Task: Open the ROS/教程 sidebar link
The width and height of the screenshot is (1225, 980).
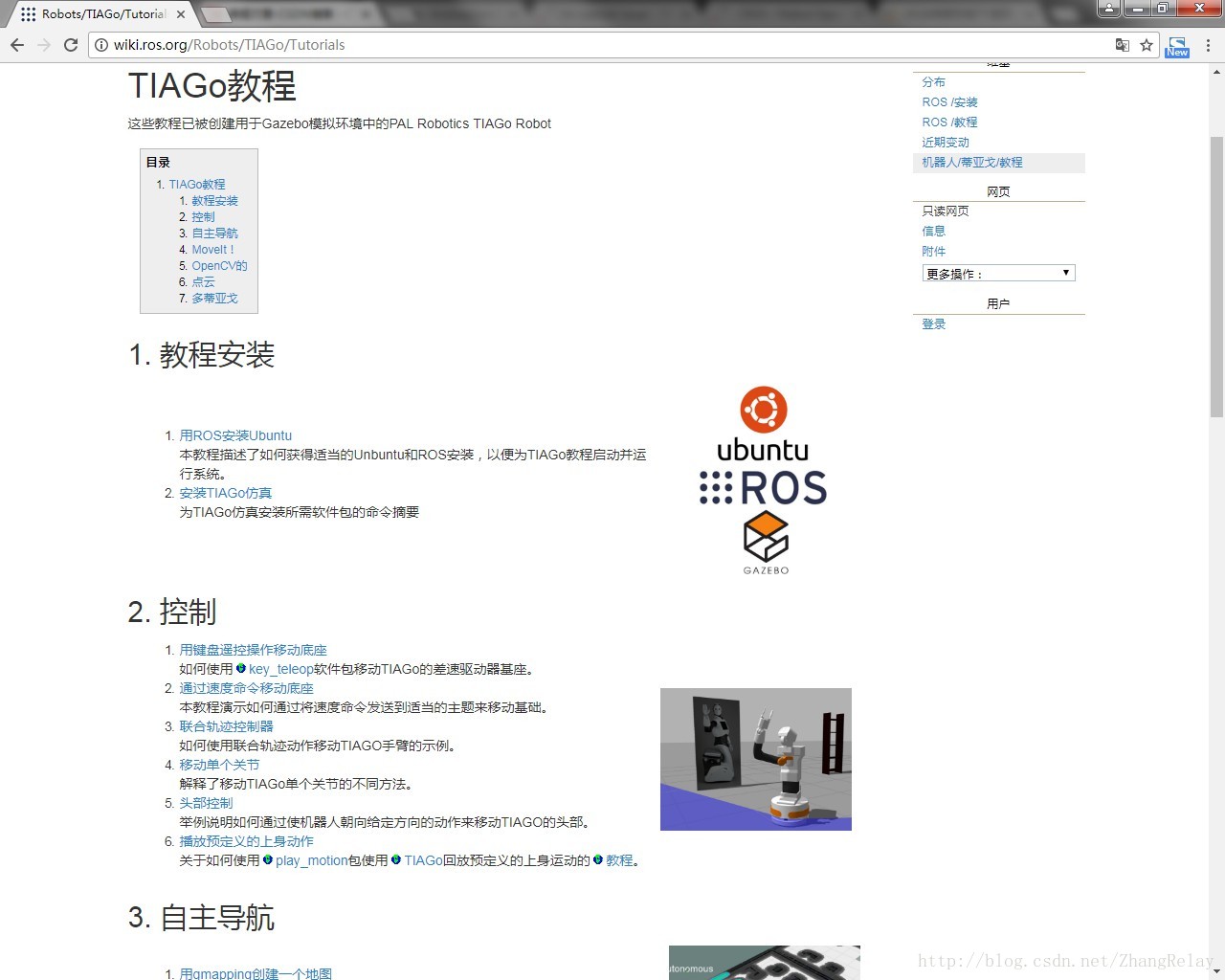Action: pos(949,122)
